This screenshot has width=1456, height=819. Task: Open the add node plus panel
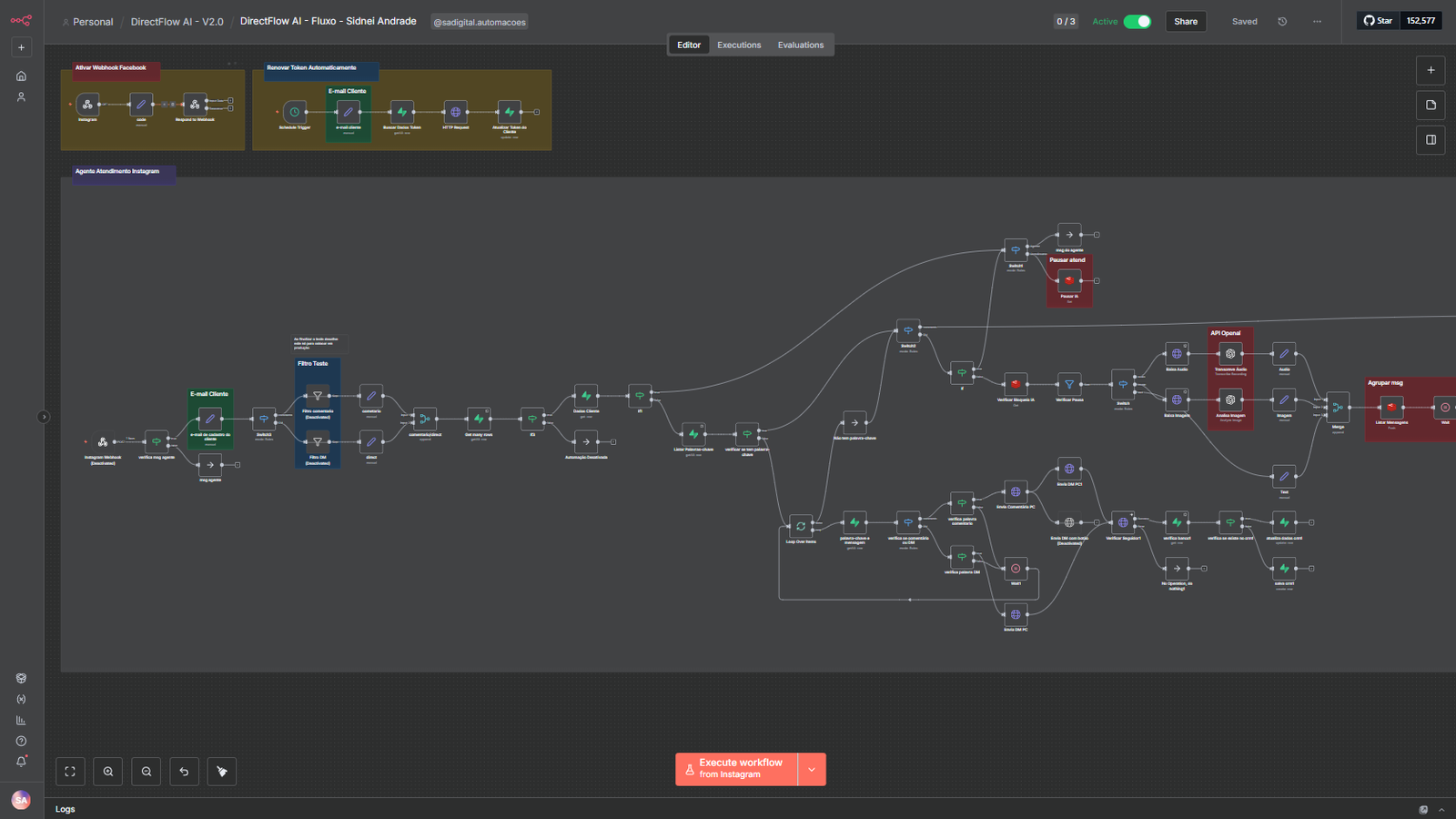1431,70
